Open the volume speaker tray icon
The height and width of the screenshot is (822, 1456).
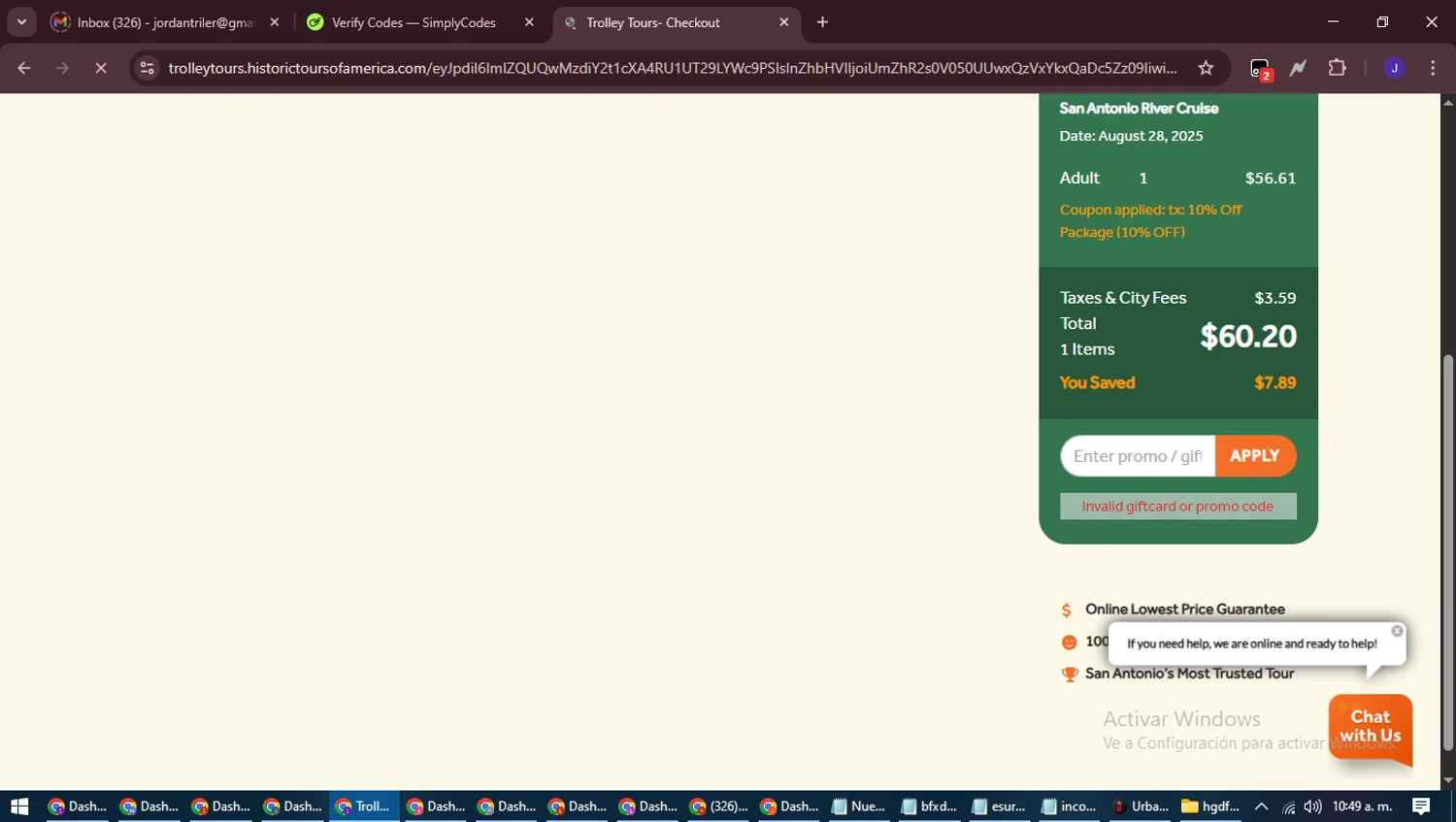(x=1312, y=806)
